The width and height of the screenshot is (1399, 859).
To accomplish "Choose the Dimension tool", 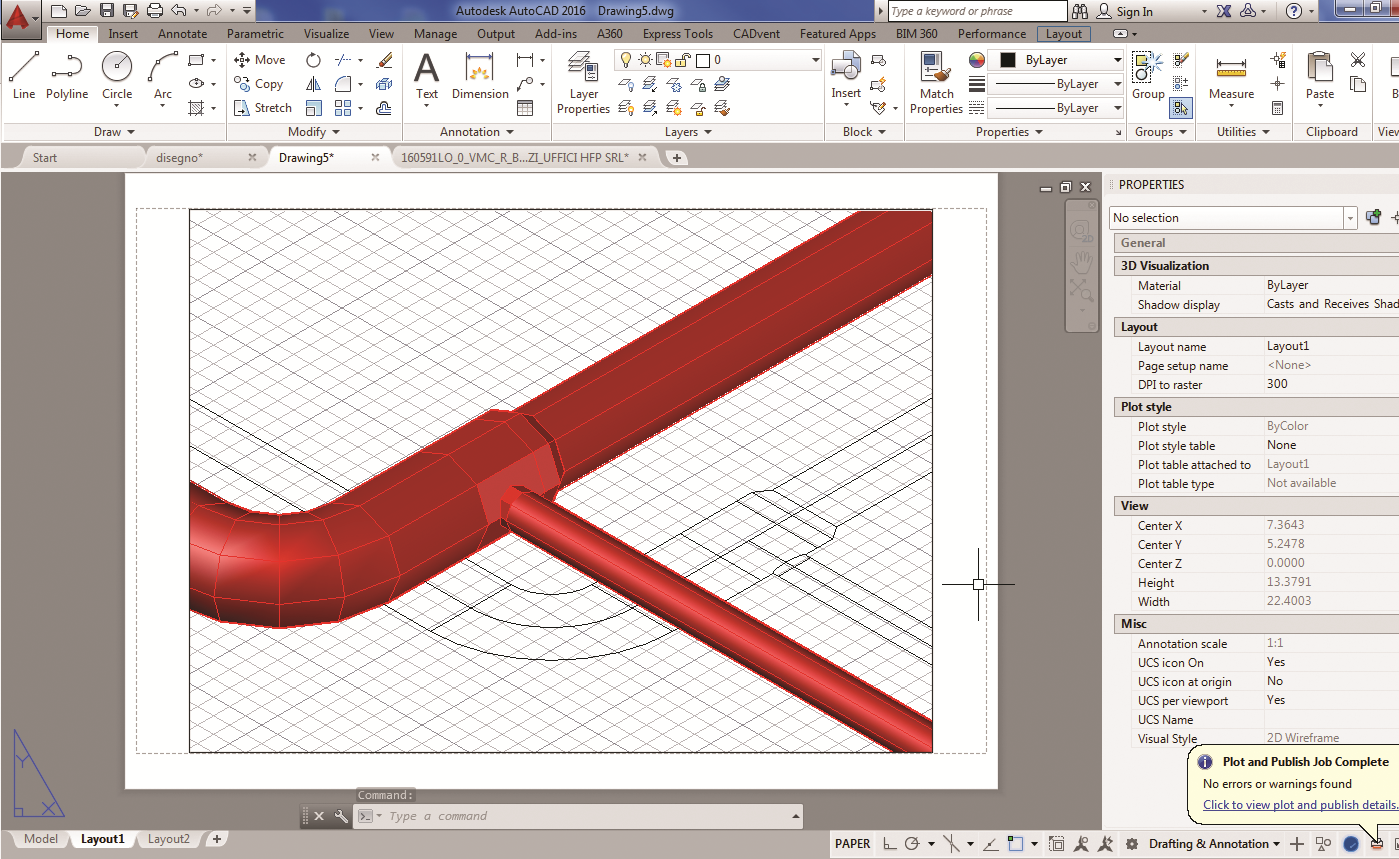I will pos(480,76).
